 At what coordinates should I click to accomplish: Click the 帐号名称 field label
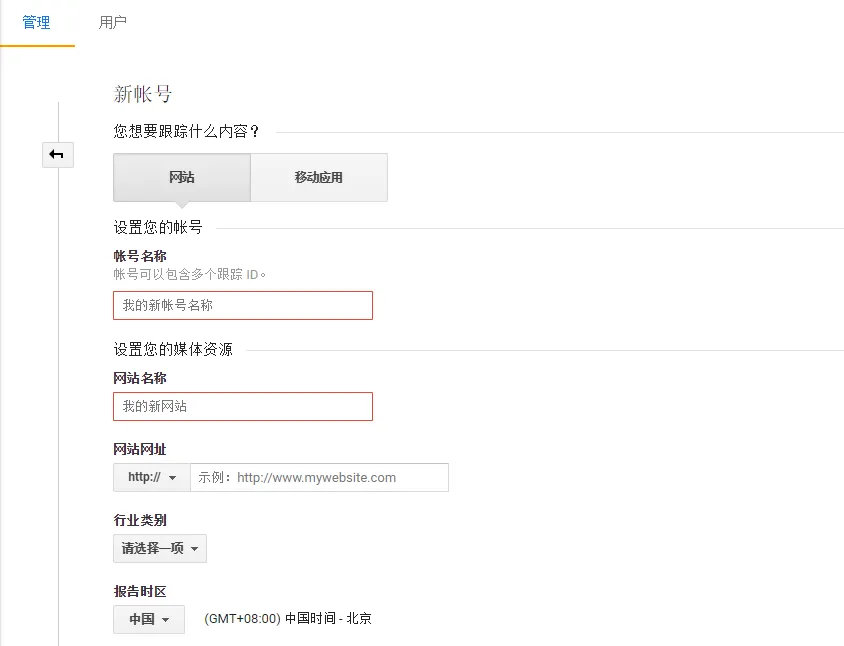[x=140, y=256]
